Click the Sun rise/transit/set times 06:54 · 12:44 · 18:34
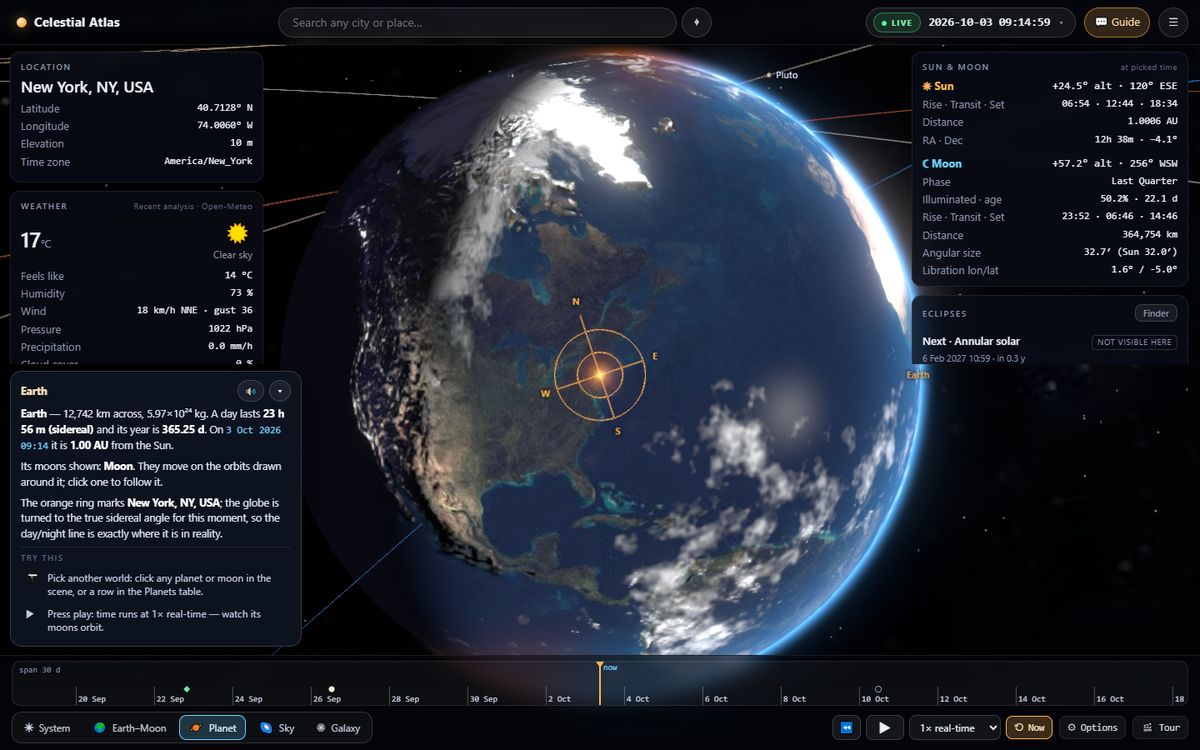The image size is (1200, 750). click(1119, 104)
